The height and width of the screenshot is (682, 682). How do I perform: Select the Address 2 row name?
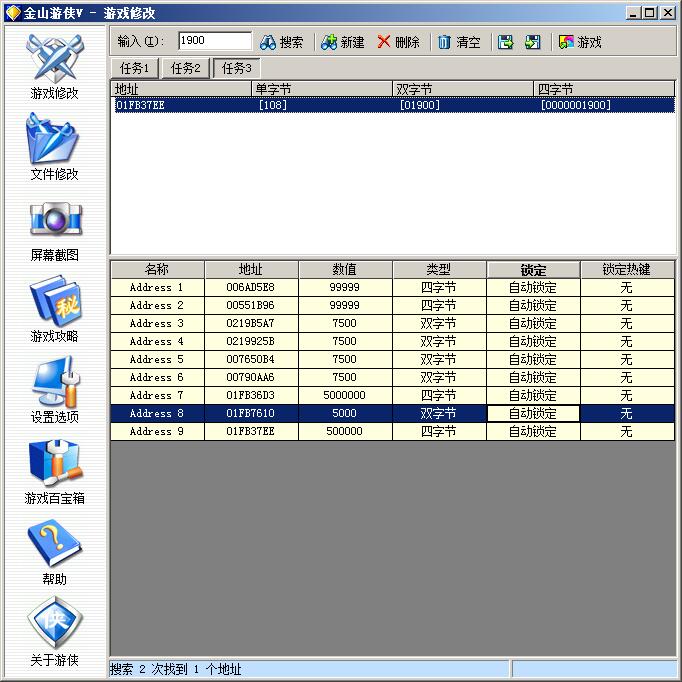[x=157, y=305]
